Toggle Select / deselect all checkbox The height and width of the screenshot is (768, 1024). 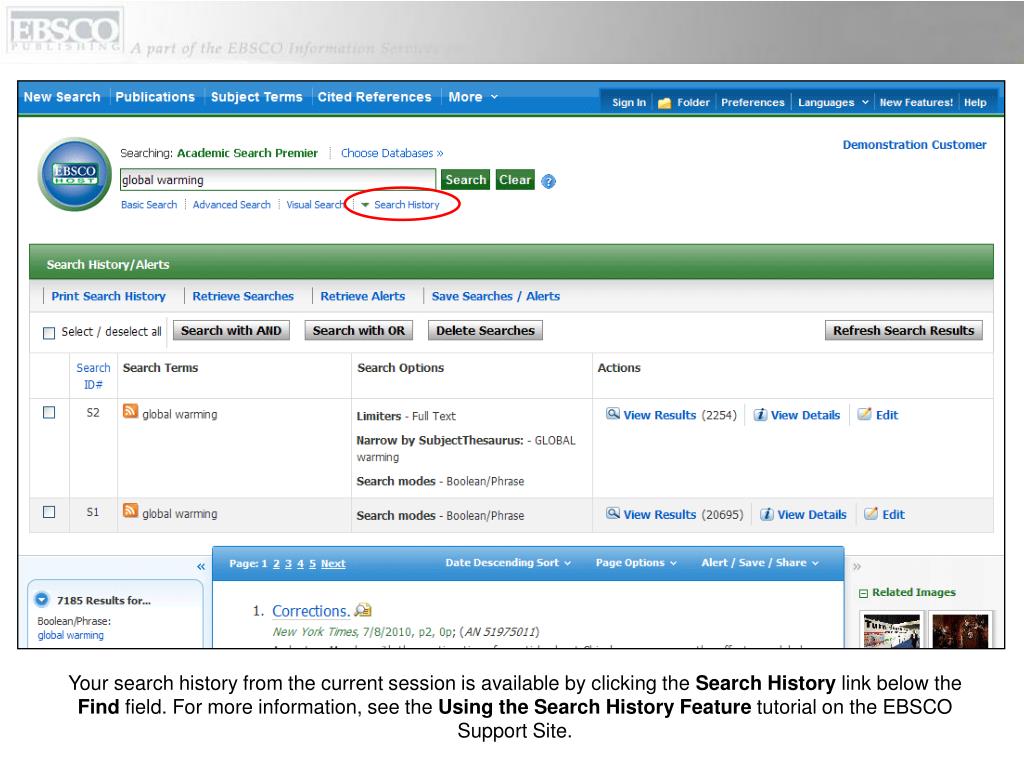[x=49, y=333]
